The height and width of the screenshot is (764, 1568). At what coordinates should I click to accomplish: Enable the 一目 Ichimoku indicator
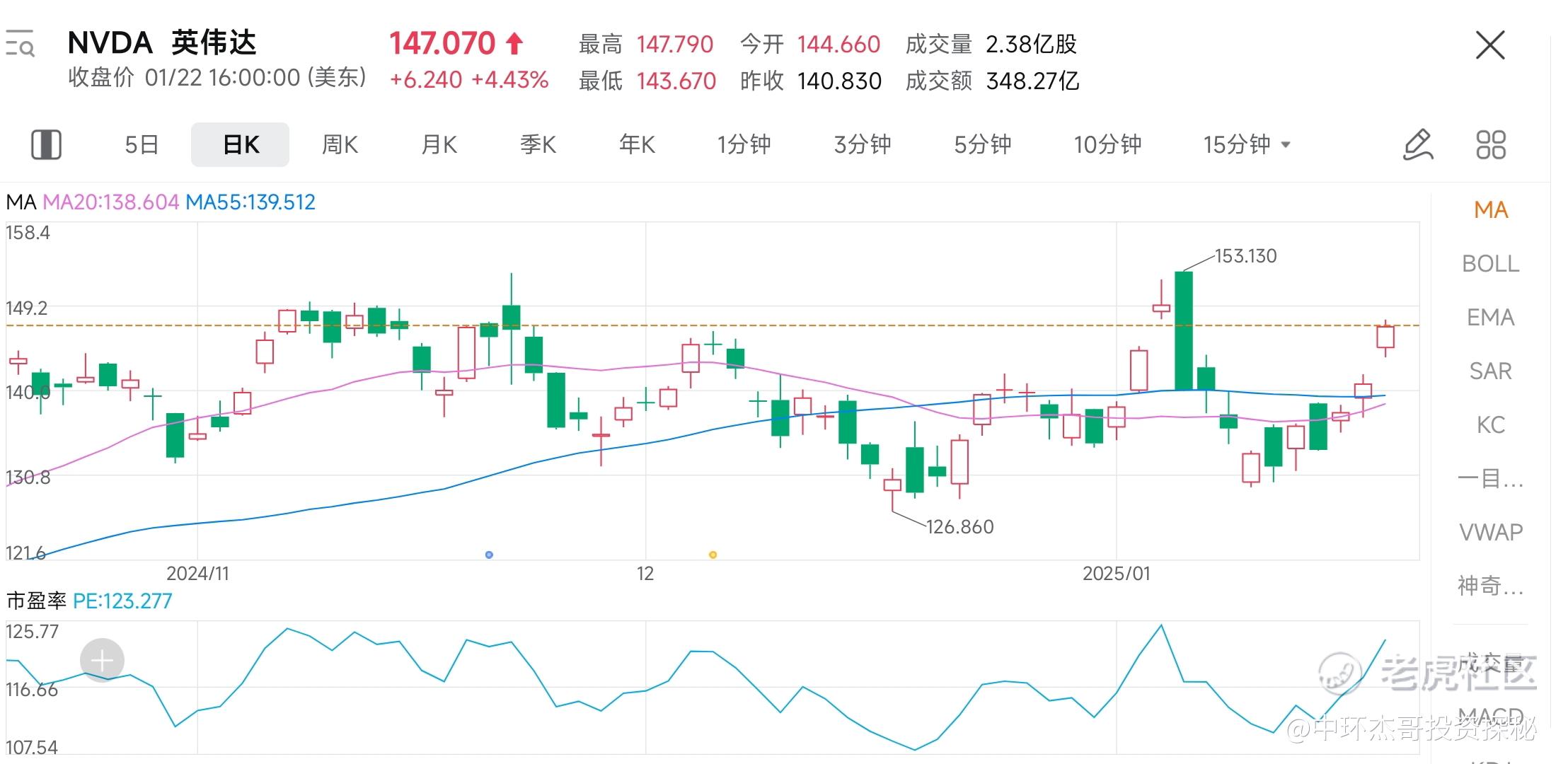[x=1491, y=479]
